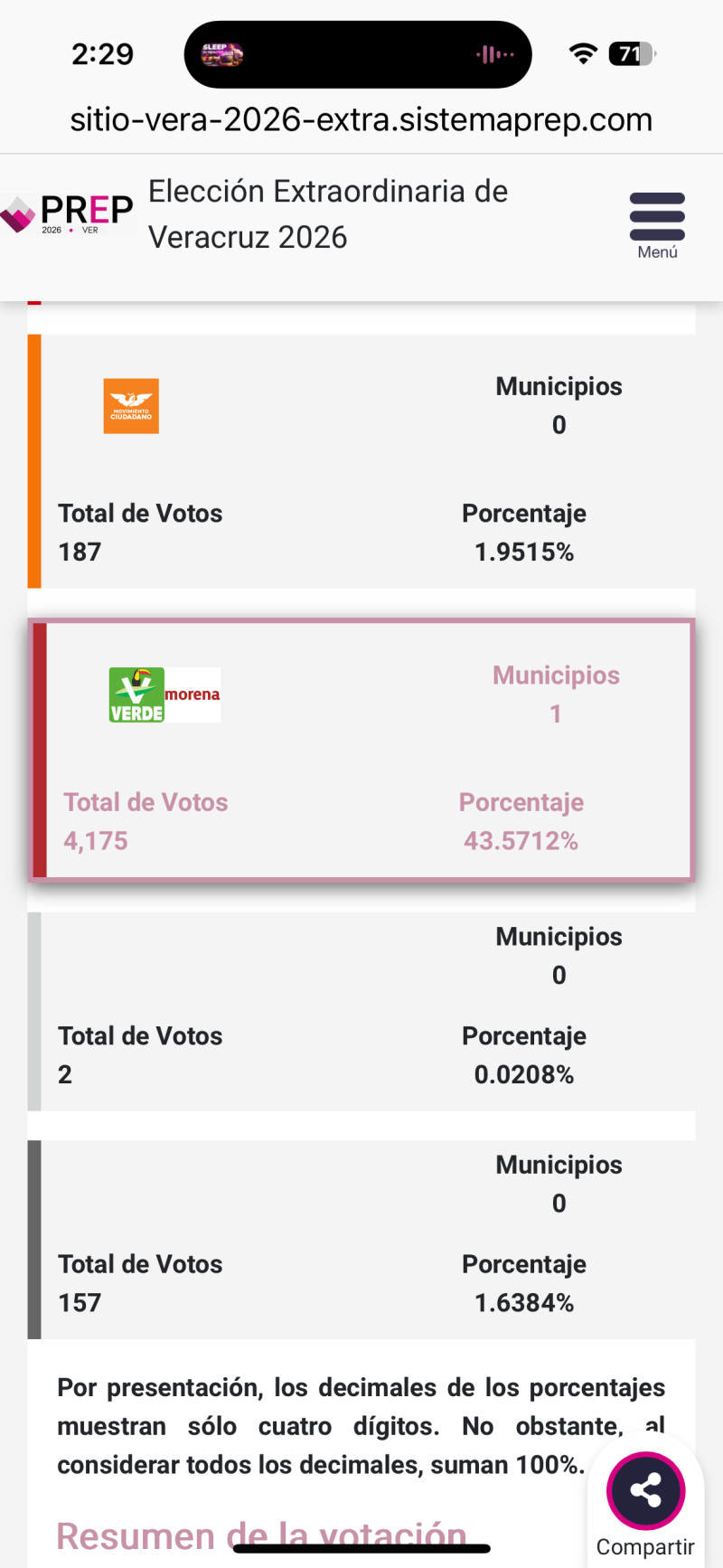Tap the 43.5712% percentage value
Image resolution: width=723 pixels, height=1568 pixels.
tap(521, 841)
